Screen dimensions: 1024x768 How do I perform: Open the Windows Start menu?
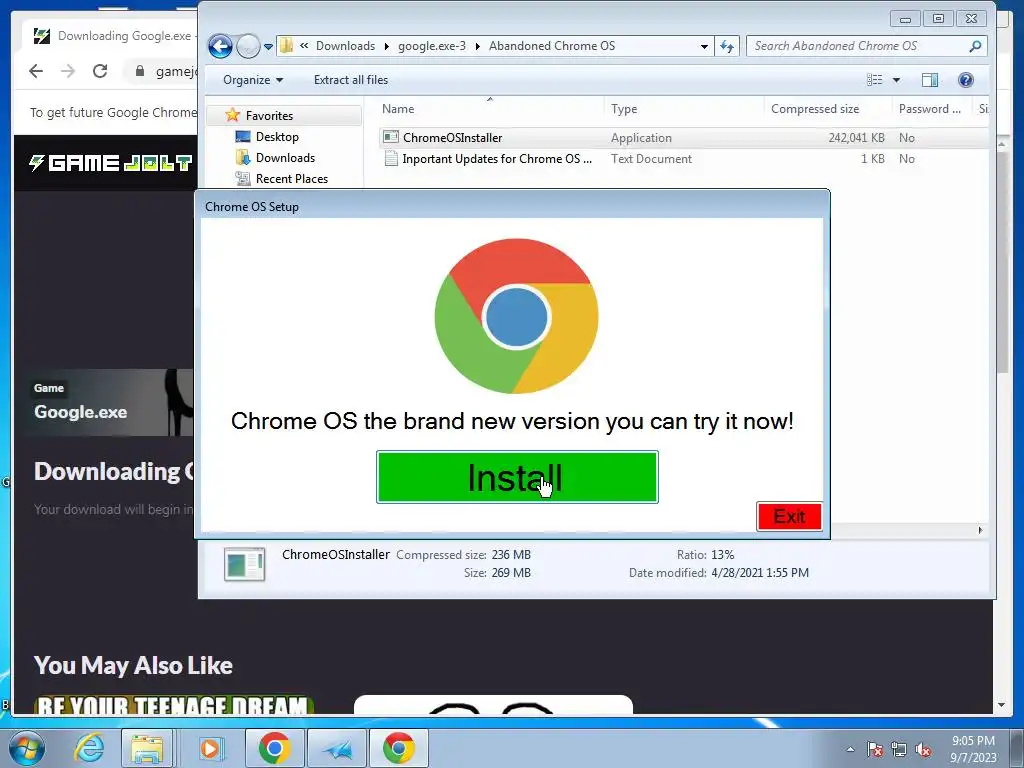pos(27,748)
